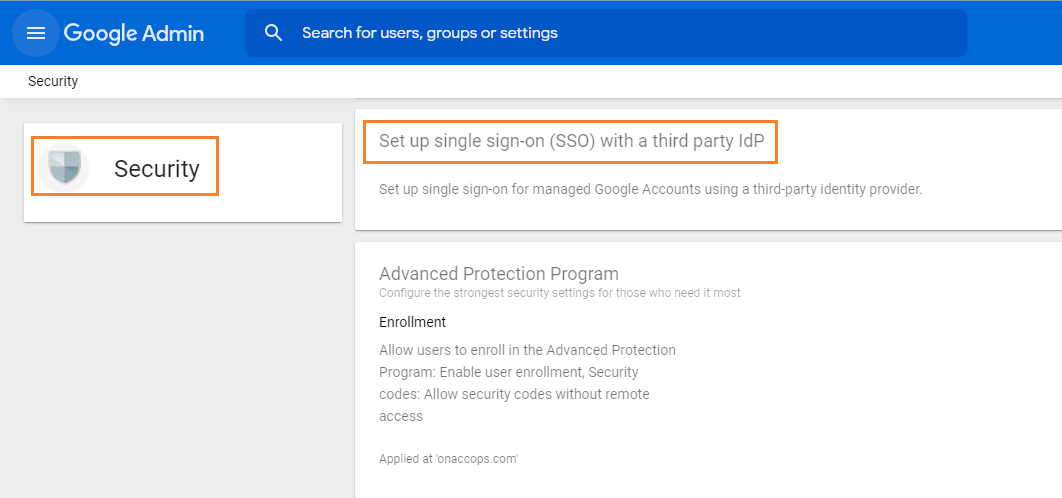Click the Applied at 'onaccops.com' note
Viewport: 1062px width, 498px height.
(x=448, y=459)
